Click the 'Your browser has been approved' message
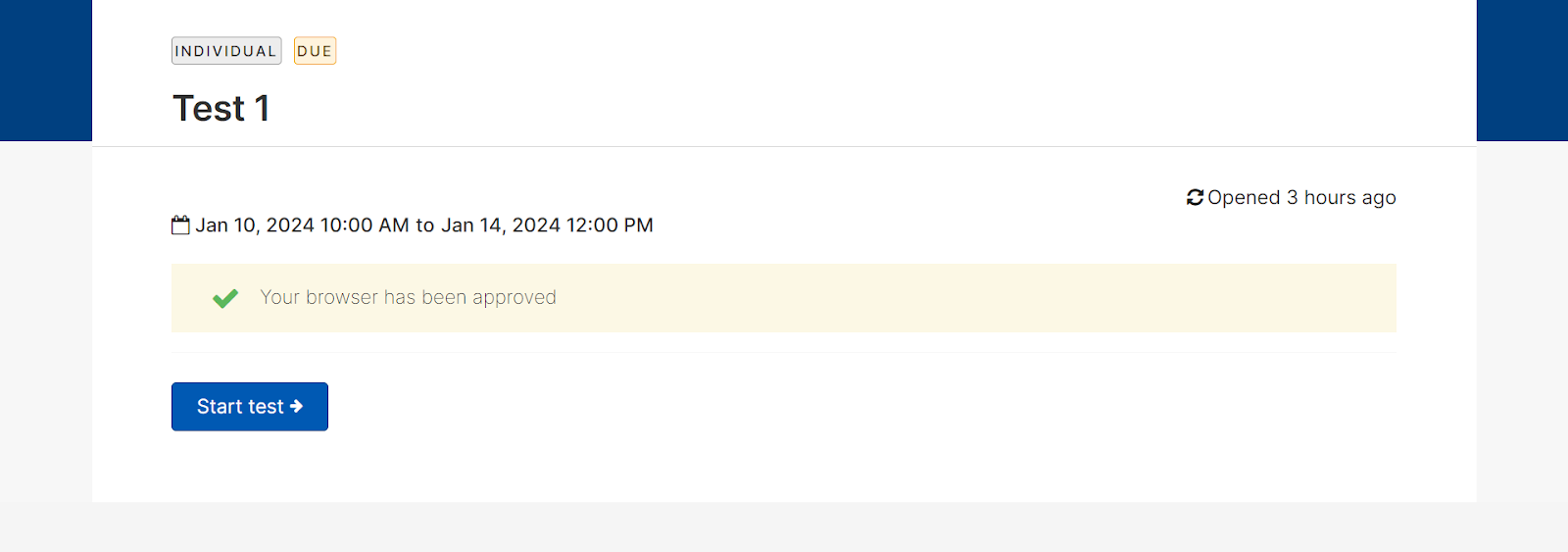Screen dimensions: 1568x552 click(408, 297)
